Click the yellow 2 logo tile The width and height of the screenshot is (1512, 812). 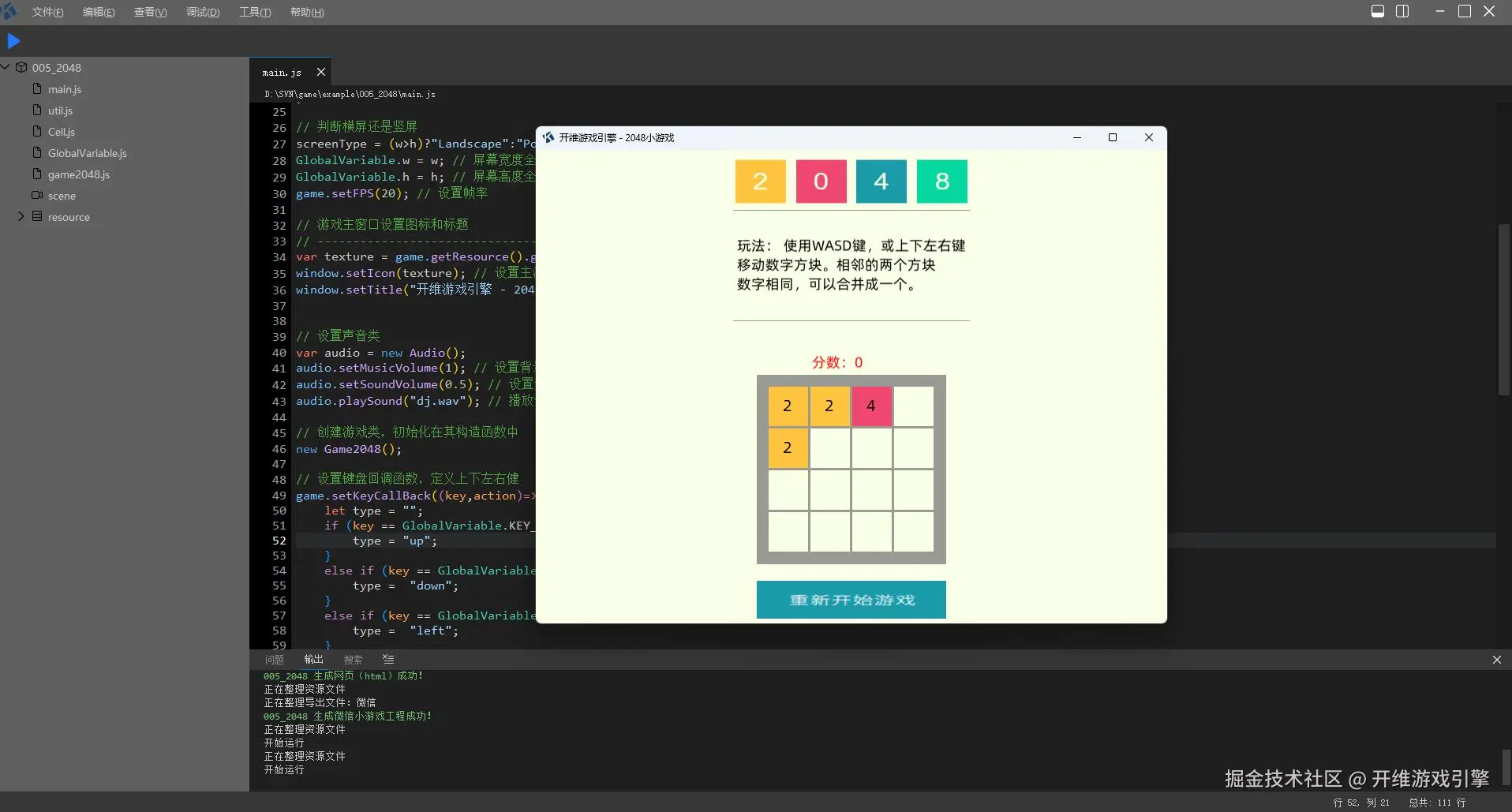pos(760,181)
